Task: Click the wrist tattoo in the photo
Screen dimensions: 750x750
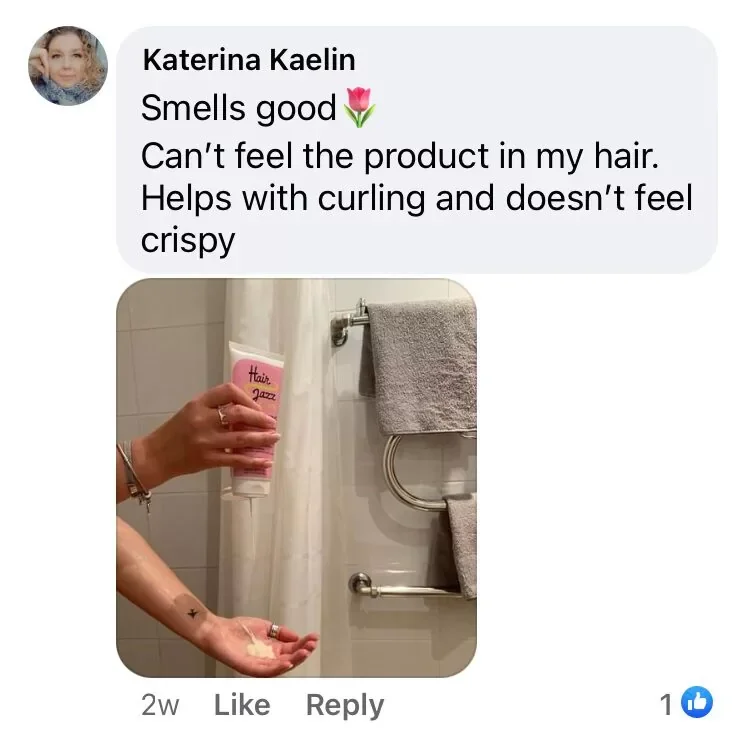Action: pyautogui.click(x=192, y=613)
